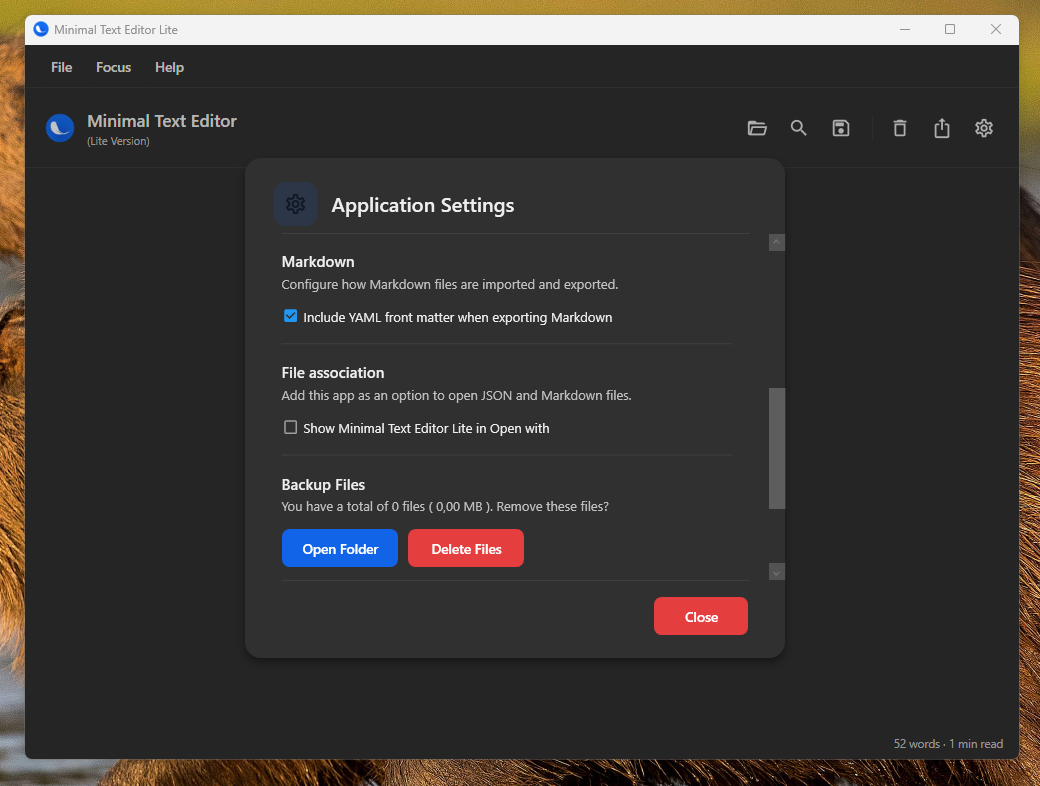
Task: Close the Minimal Text Editor Lite window
Action: click(996, 29)
